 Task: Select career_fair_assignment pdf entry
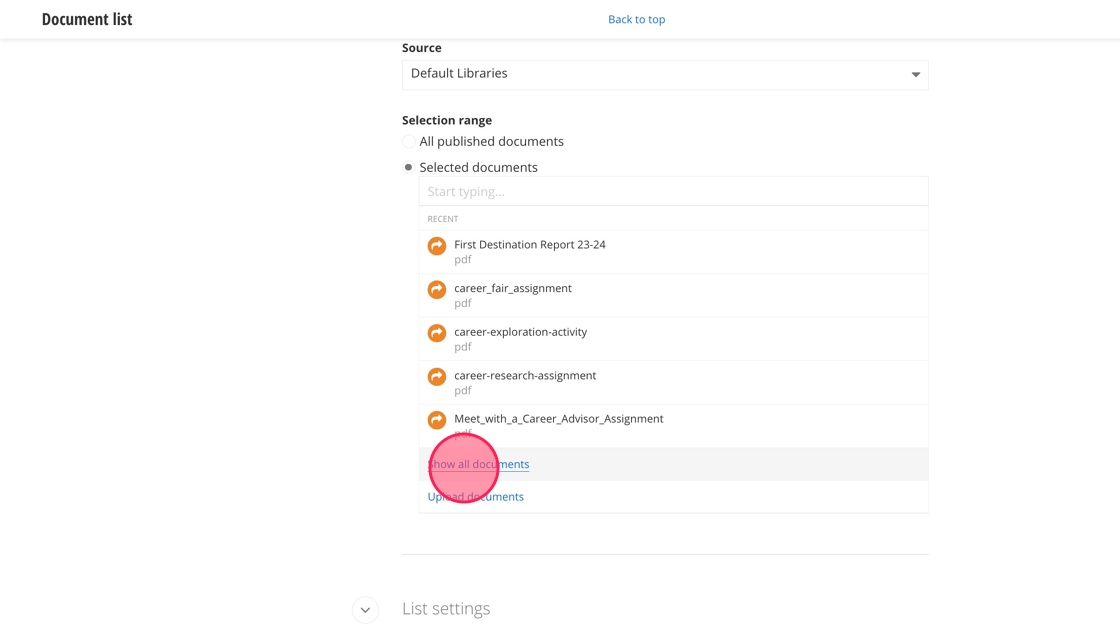point(513,289)
